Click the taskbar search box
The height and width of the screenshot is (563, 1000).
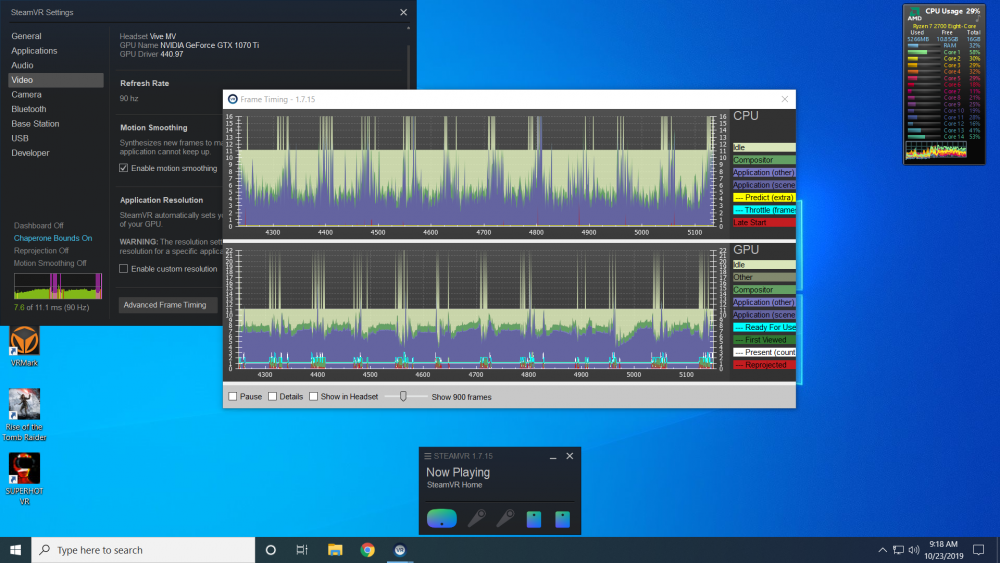[143, 550]
